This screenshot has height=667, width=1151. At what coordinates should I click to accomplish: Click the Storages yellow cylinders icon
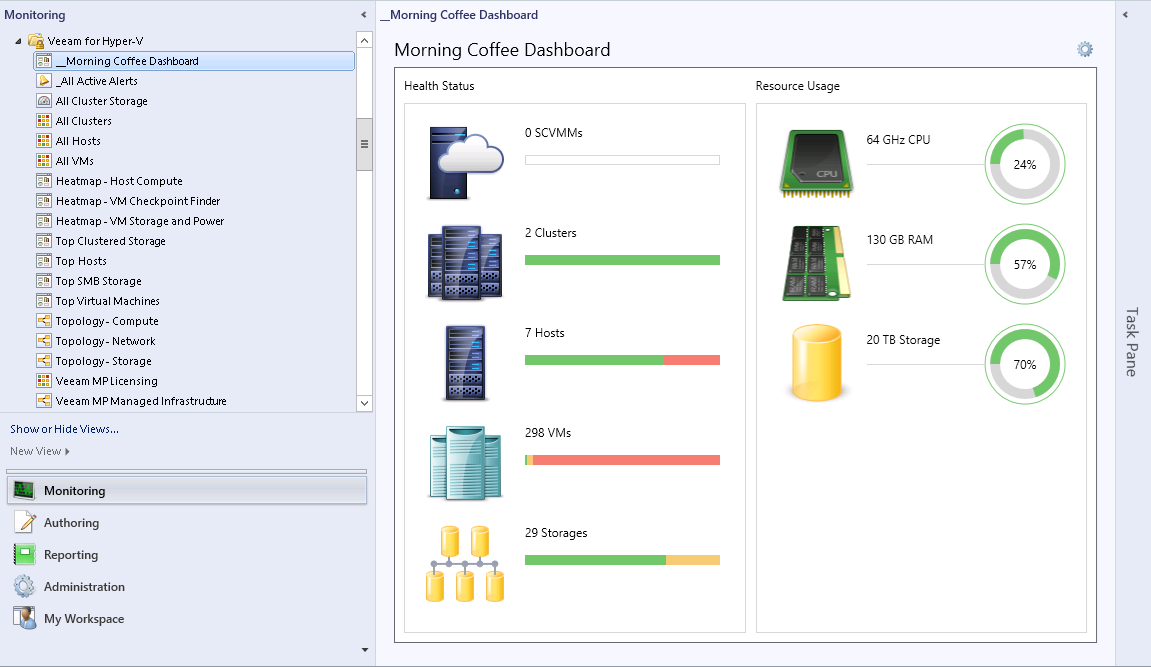pos(465,564)
